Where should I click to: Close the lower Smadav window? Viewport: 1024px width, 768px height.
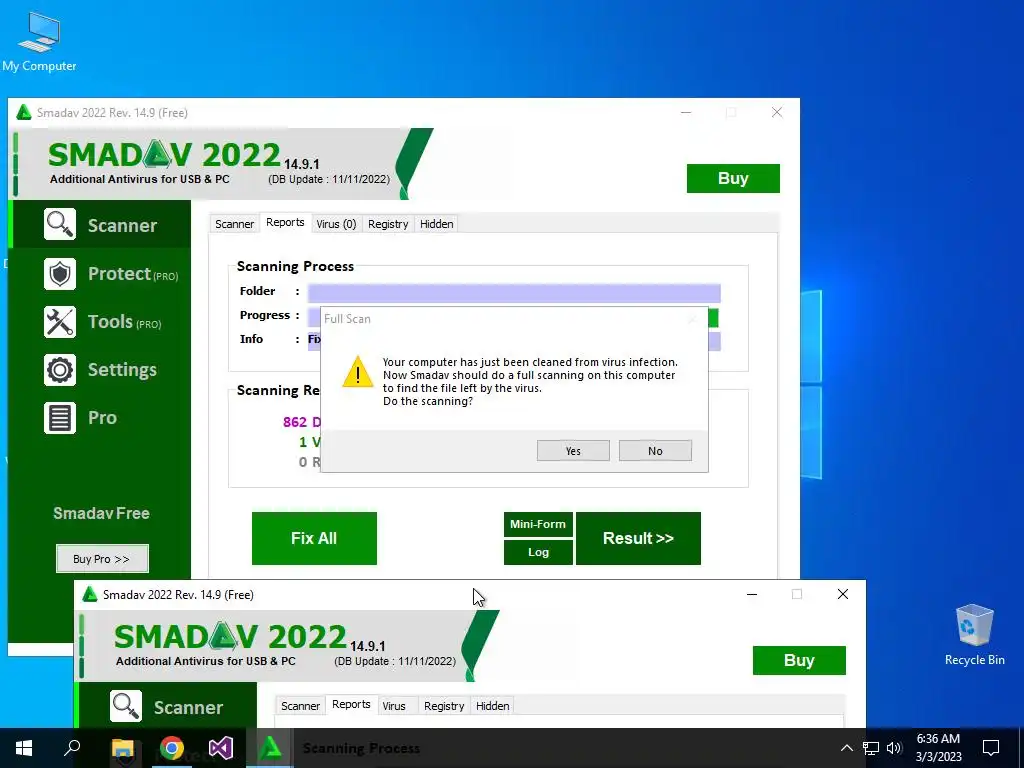[842, 594]
